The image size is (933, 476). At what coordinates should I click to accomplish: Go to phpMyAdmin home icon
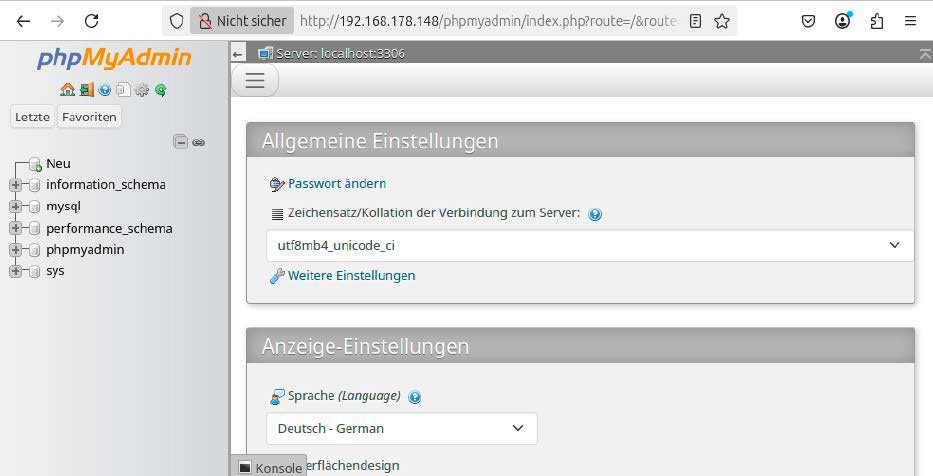tap(67, 90)
